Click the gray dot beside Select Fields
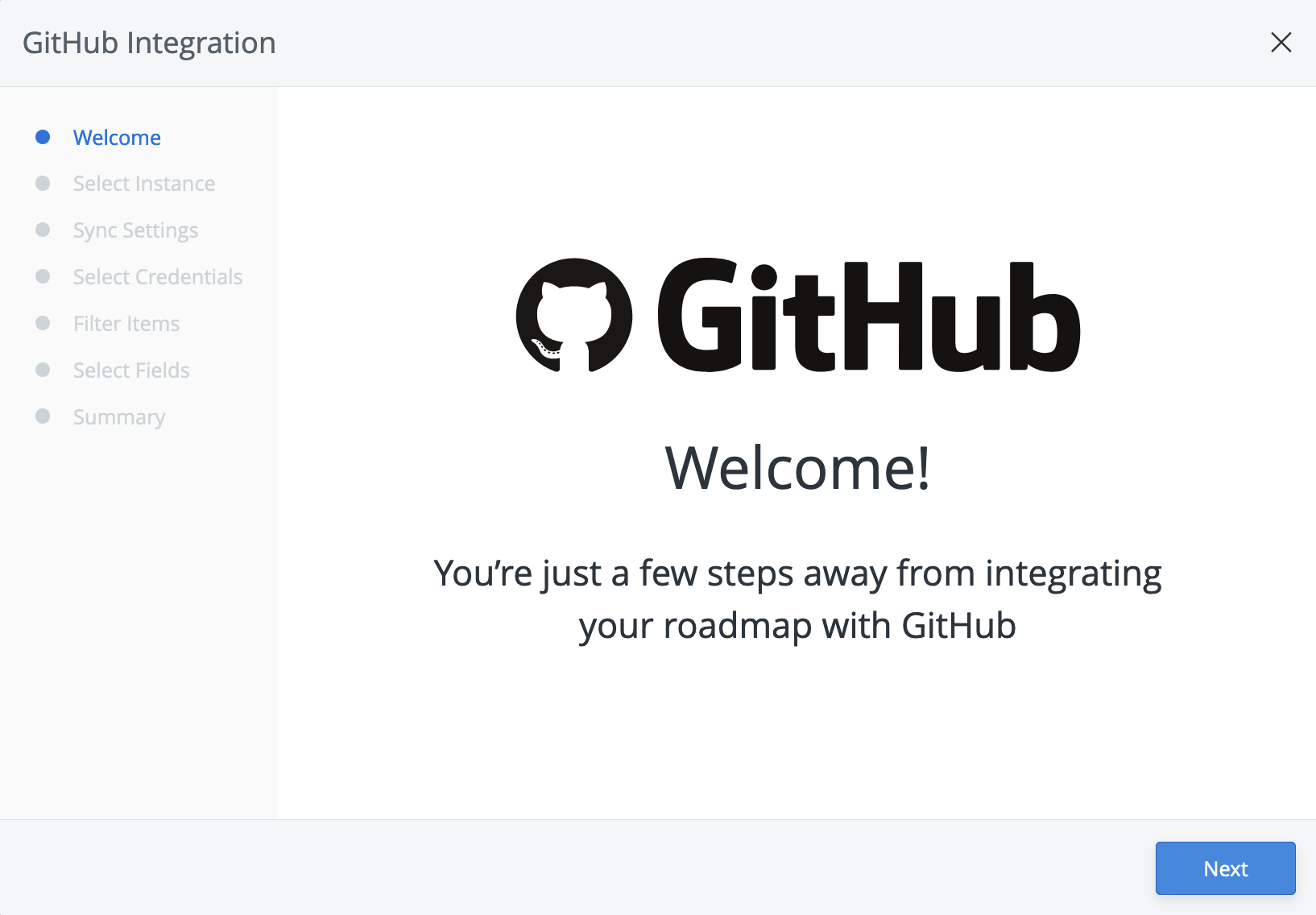This screenshot has height=915, width=1316. (43, 371)
